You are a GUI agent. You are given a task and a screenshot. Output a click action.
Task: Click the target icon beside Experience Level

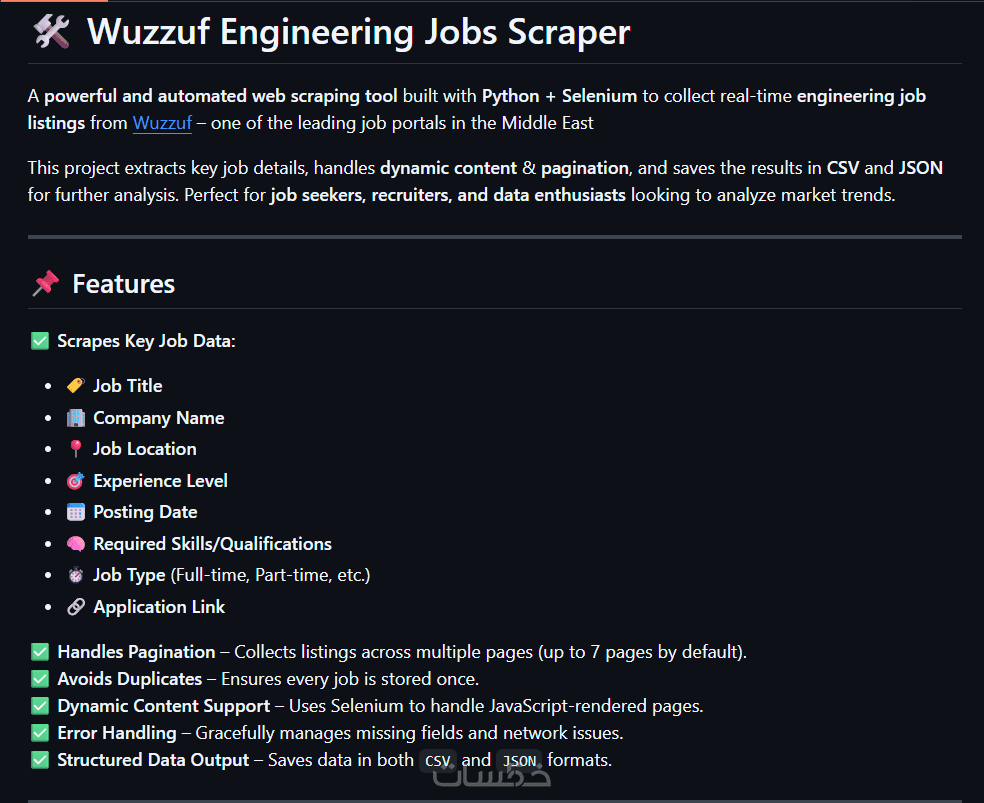[75, 481]
